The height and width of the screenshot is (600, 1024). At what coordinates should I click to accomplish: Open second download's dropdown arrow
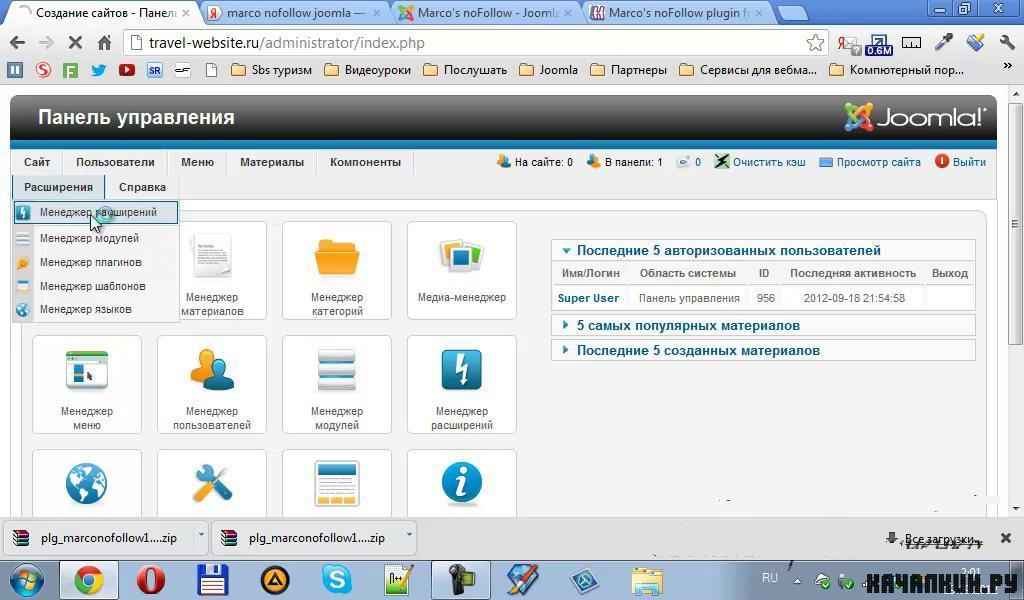tap(409, 534)
